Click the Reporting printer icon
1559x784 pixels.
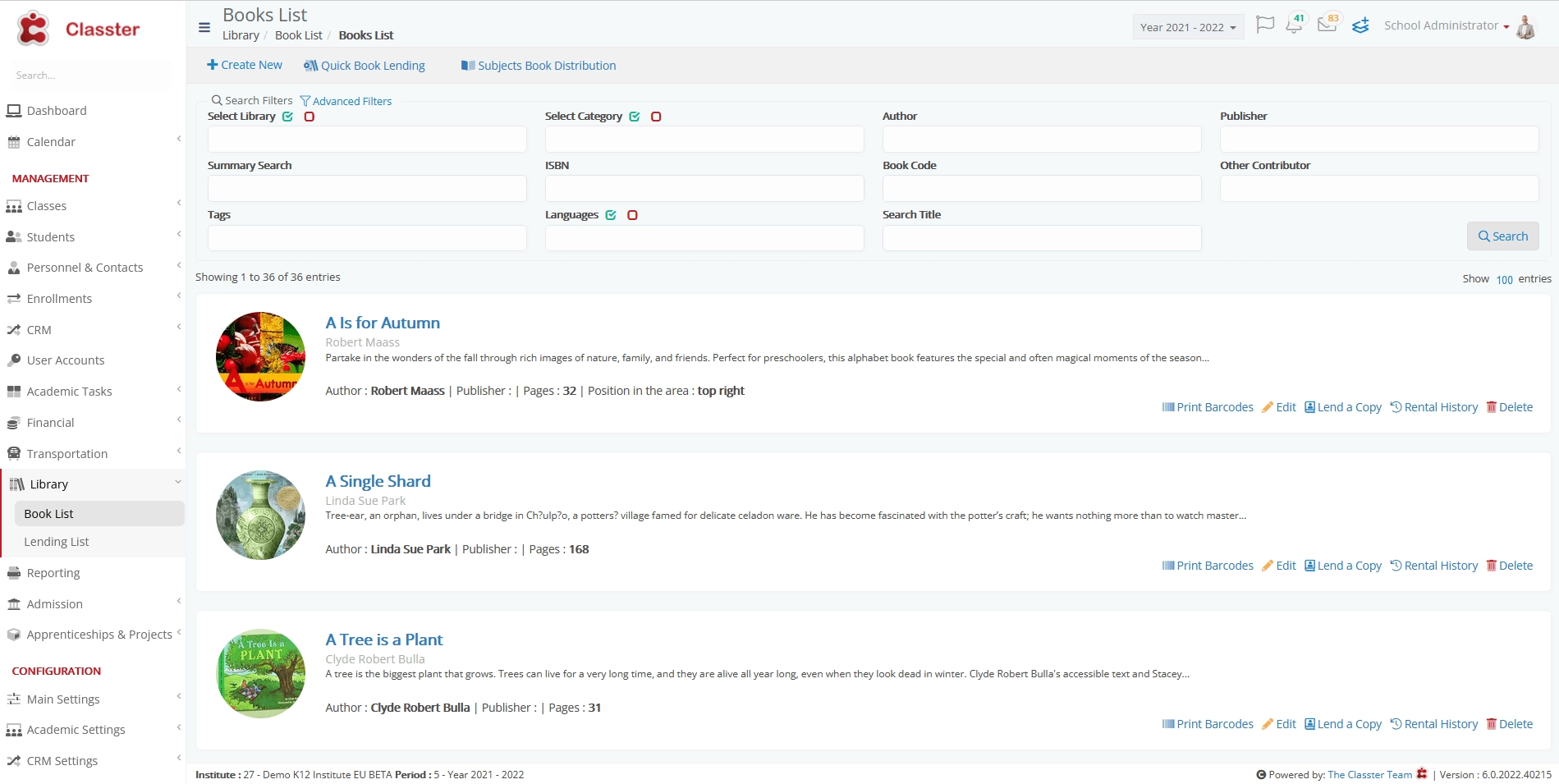[14, 573]
